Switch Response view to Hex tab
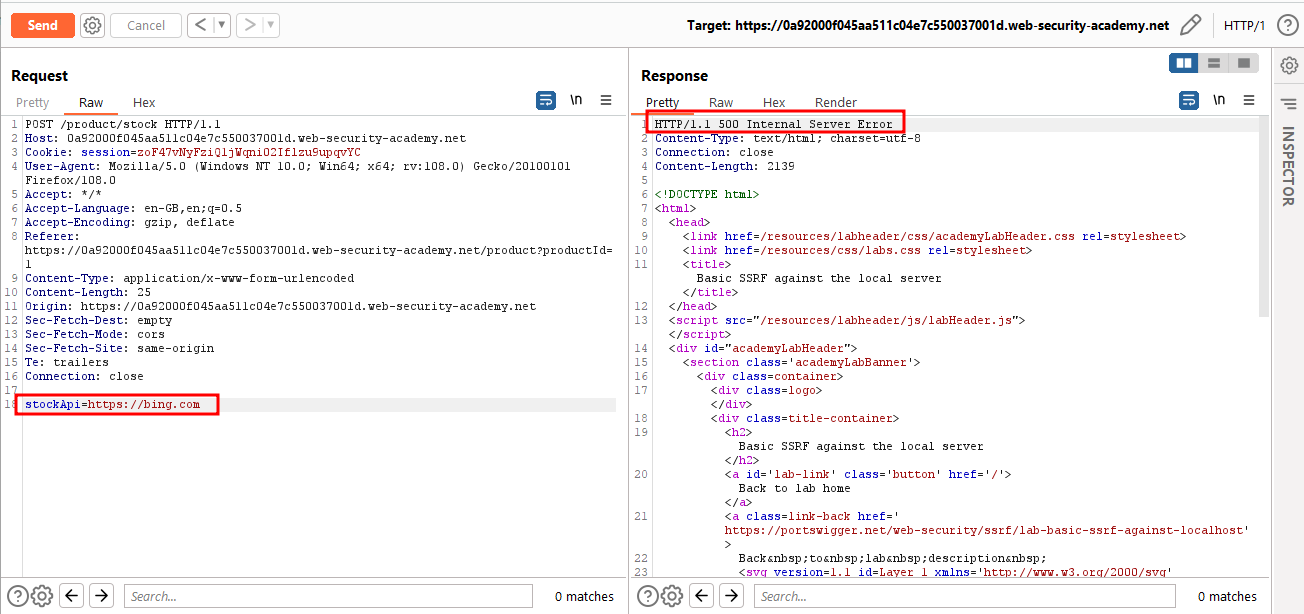Viewport: 1304px width, 614px height. coord(774,102)
